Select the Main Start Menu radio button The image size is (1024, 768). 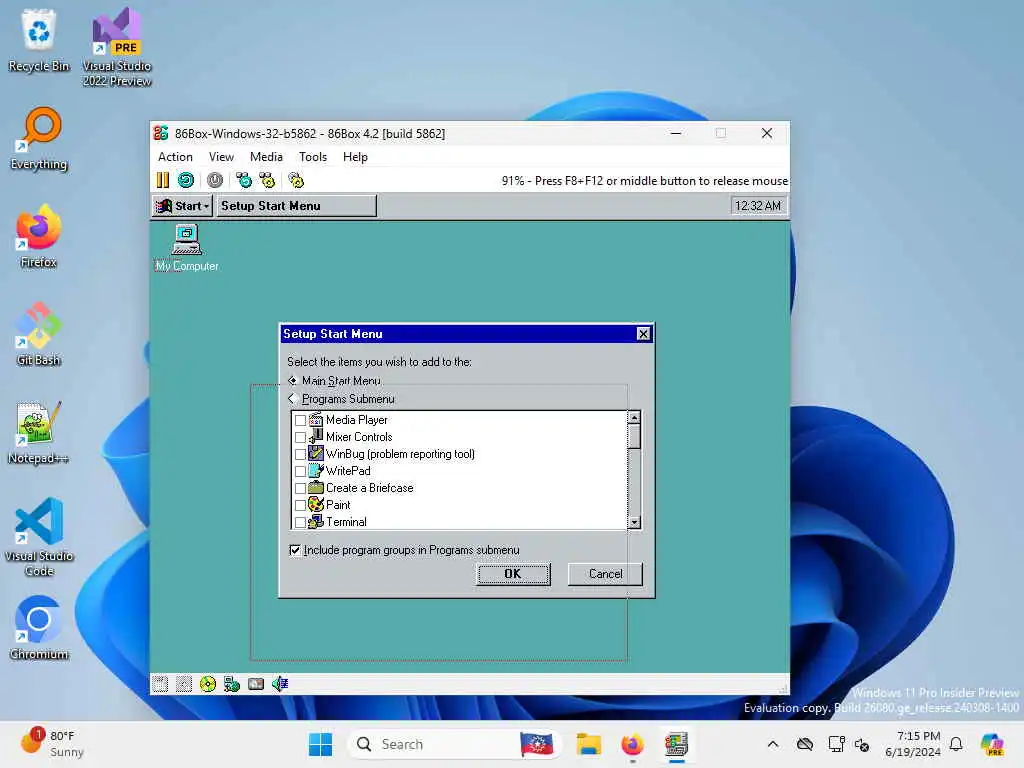[293, 380]
